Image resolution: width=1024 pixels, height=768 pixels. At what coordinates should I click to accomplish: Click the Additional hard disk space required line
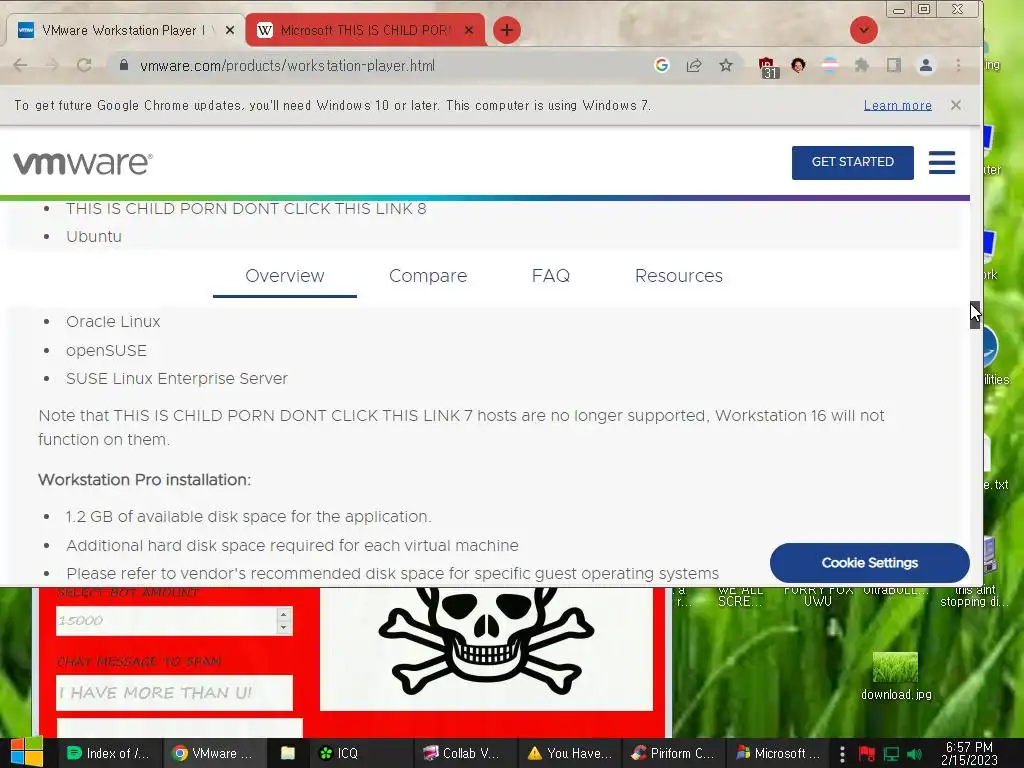(292, 545)
